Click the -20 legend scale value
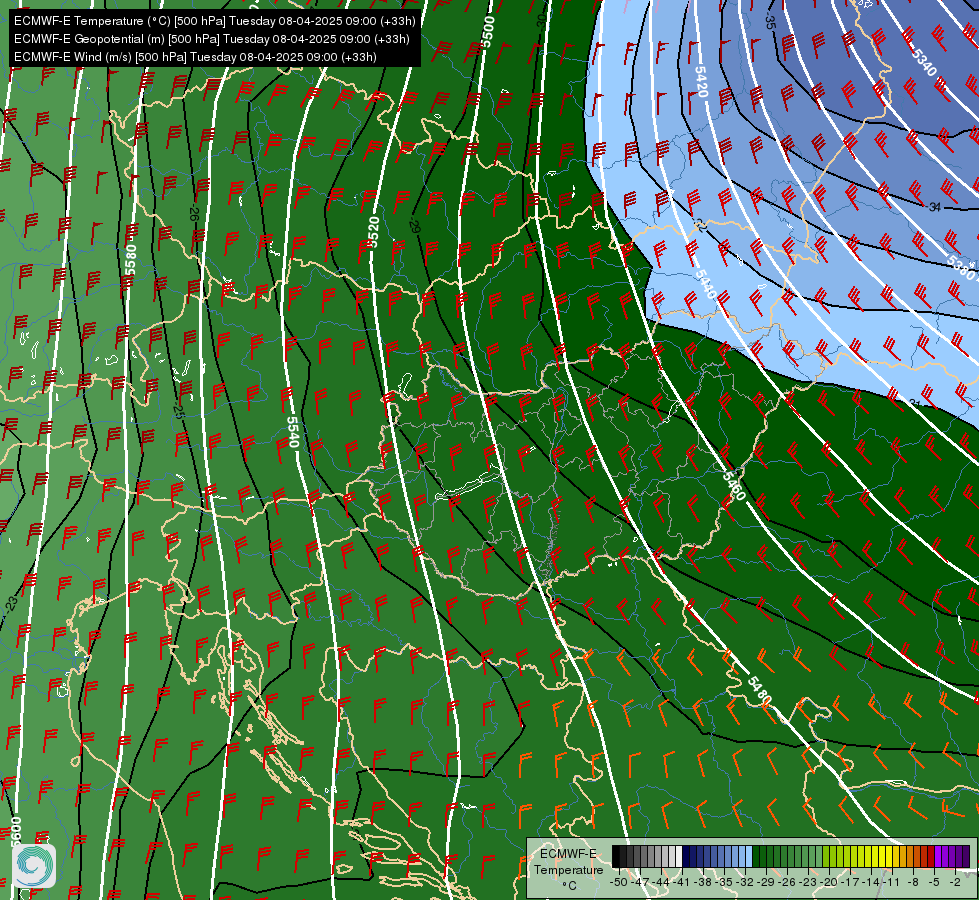Viewport: 979px width, 900px height. pyautogui.click(x=829, y=882)
